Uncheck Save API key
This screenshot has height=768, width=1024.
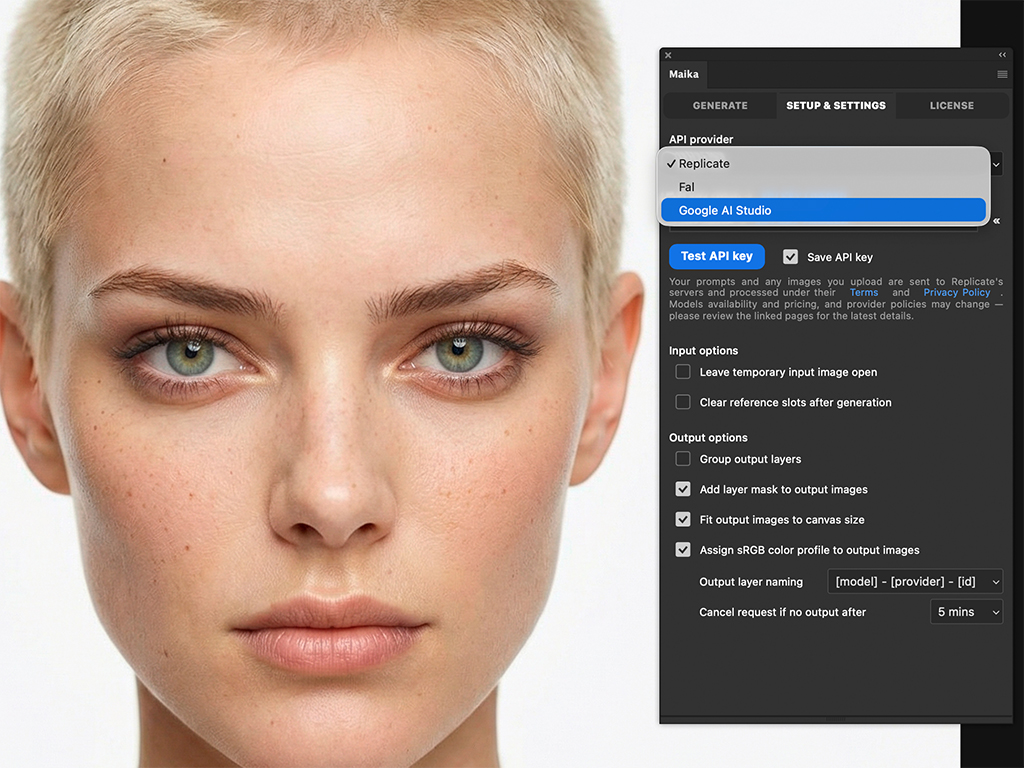pyautogui.click(x=790, y=256)
